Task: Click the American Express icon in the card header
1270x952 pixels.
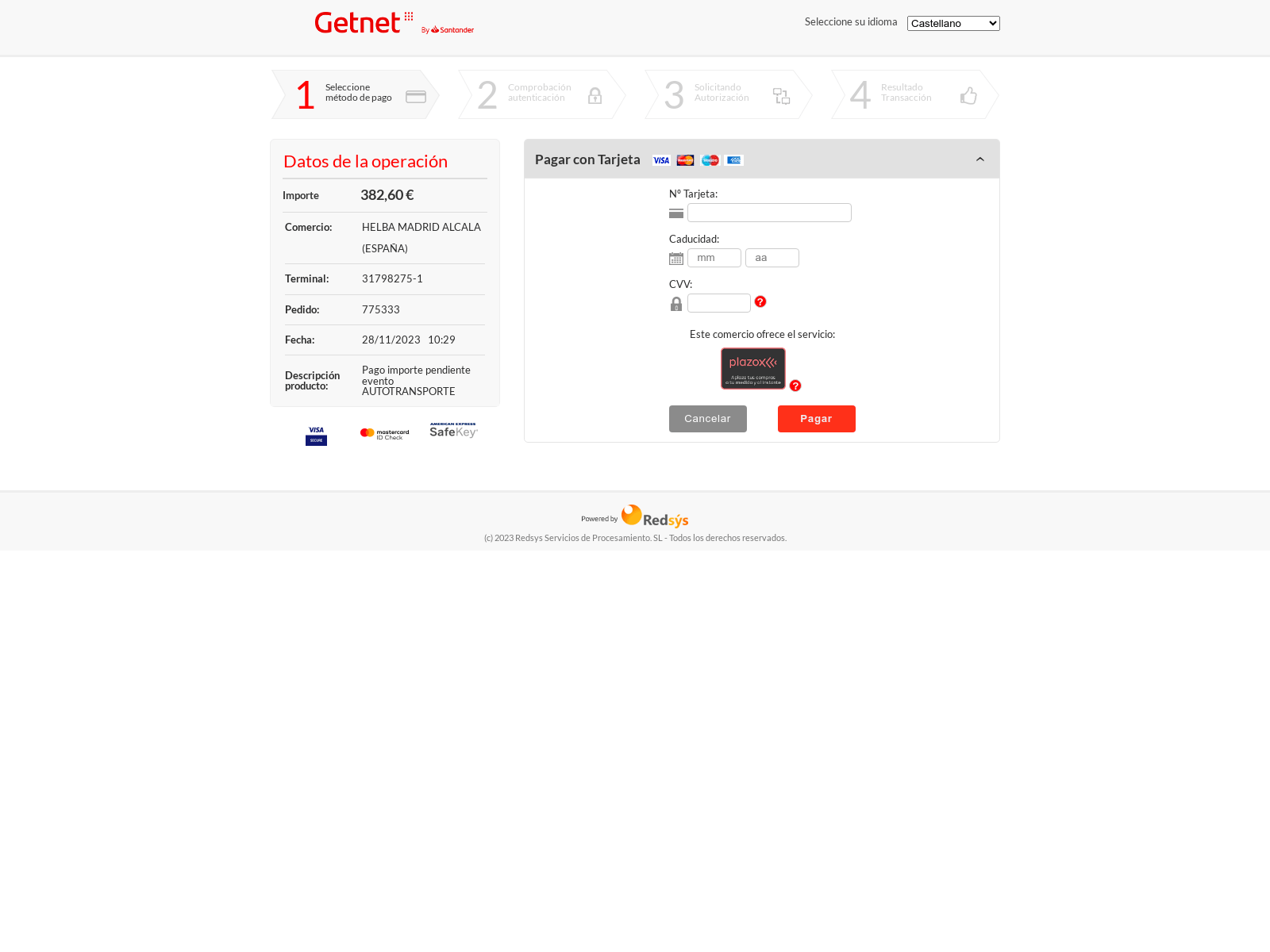Action: click(734, 160)
